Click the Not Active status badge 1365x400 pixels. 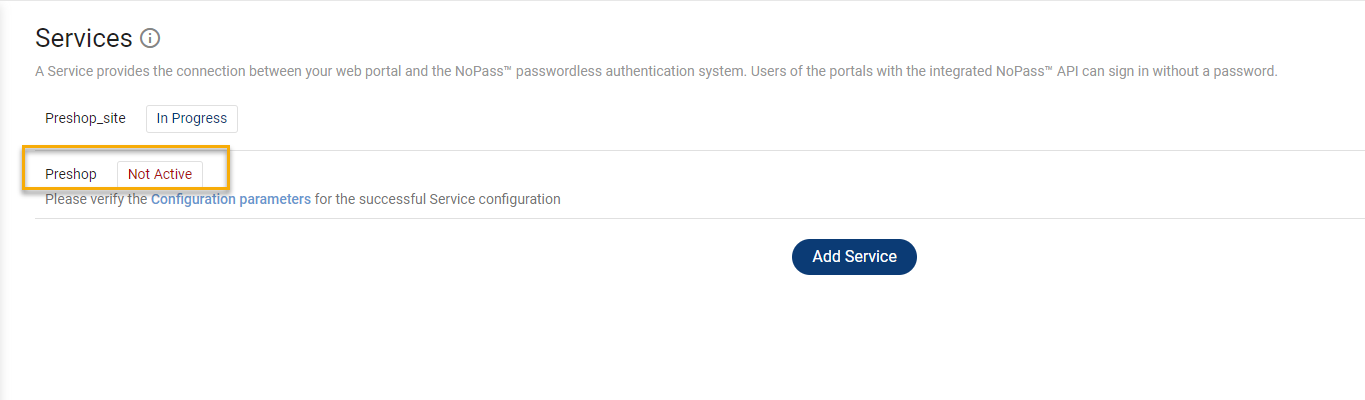pyautogui.click(x=160, y=174)
